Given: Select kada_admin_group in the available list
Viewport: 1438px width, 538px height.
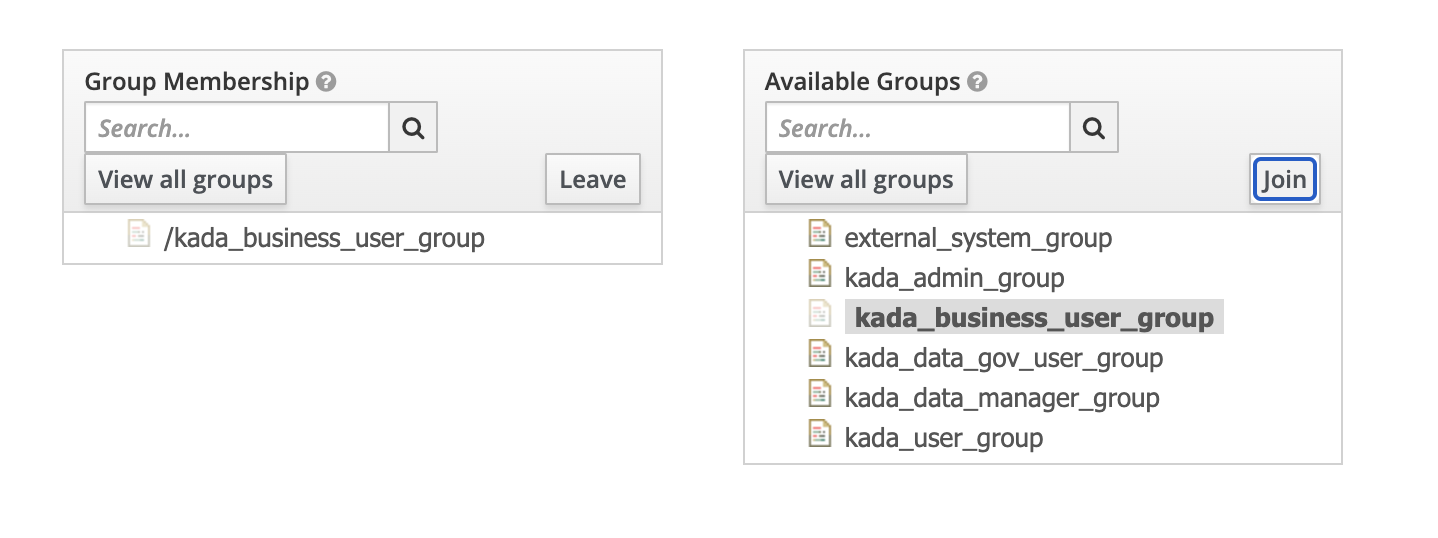Looking at the screenshot, I should (954, 278).
